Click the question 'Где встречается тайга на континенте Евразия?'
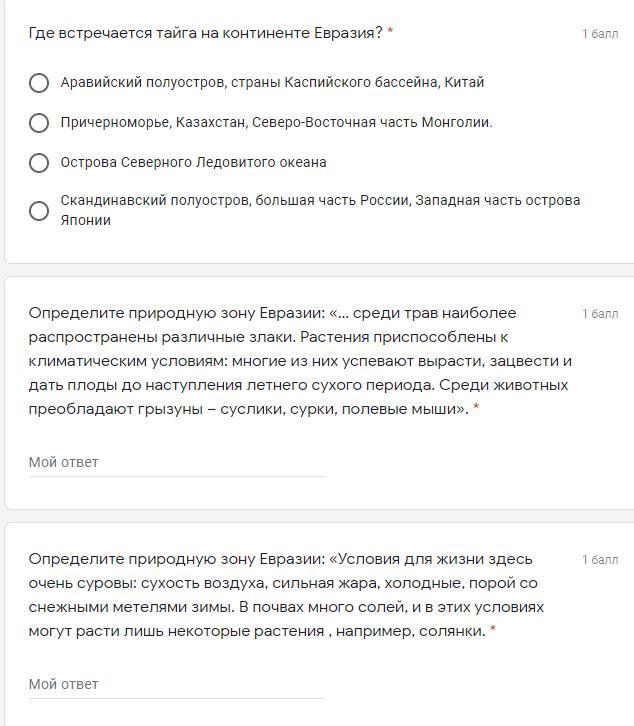Image resolution: width=634 pixels, height=726 pixels. point(205,33)
